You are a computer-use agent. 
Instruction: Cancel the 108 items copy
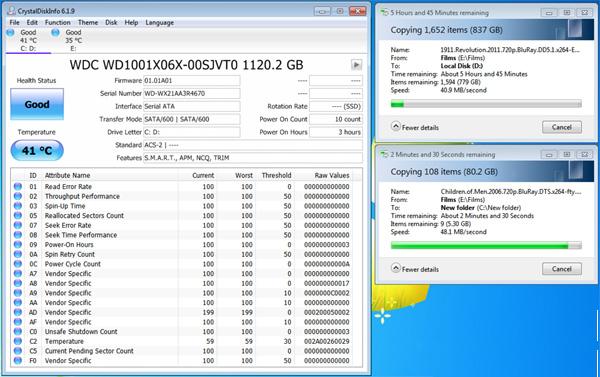[x=562, y=269]
